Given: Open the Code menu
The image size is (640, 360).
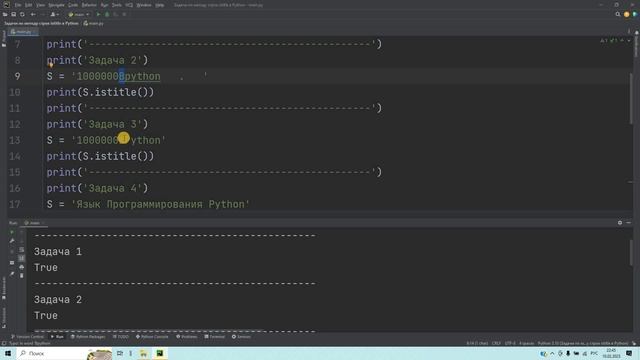Looking at the screenshot, I should click(x=73, y=5).
